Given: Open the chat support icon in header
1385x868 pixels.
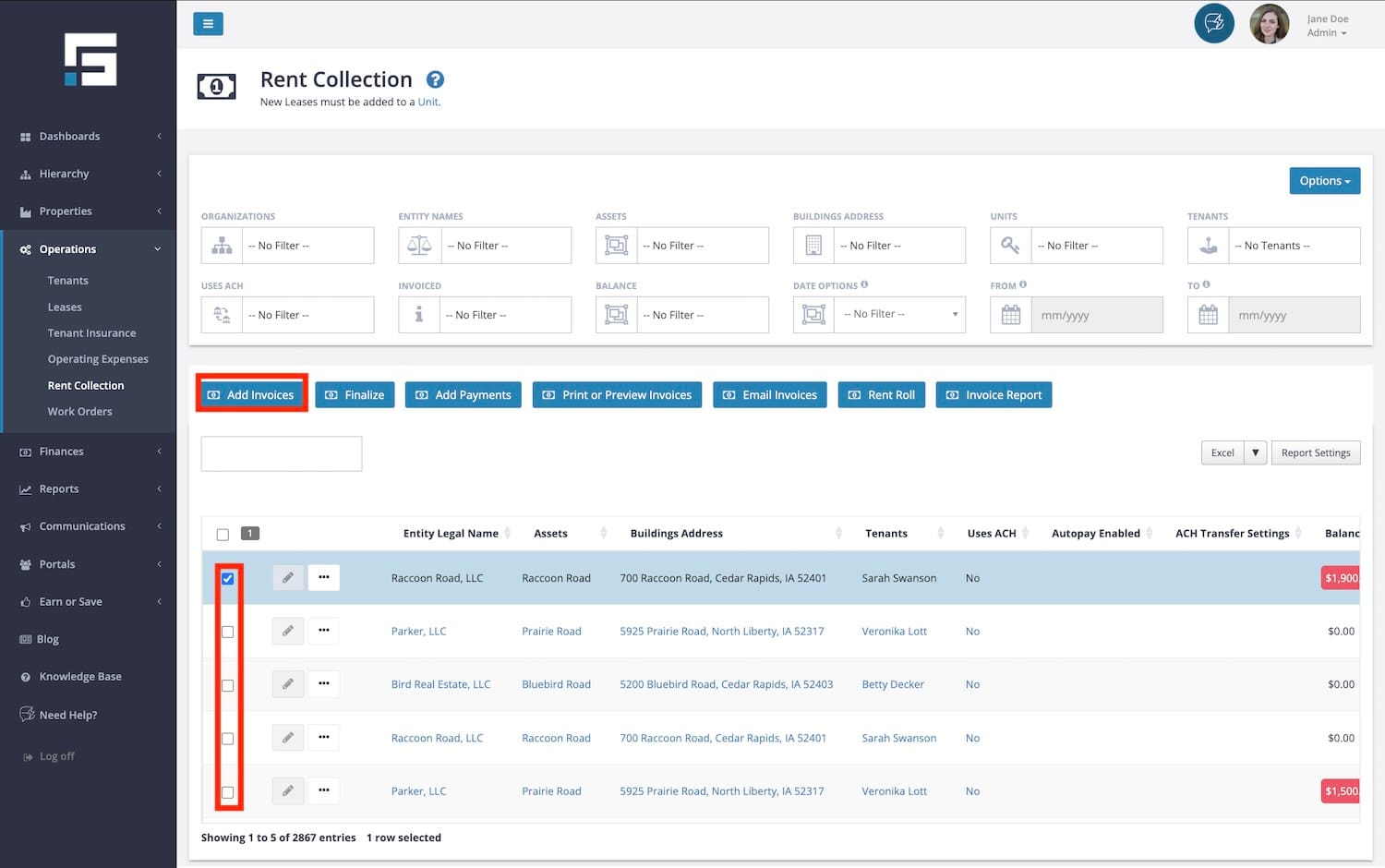Looking at the screenshot, I should point(1213,24).
